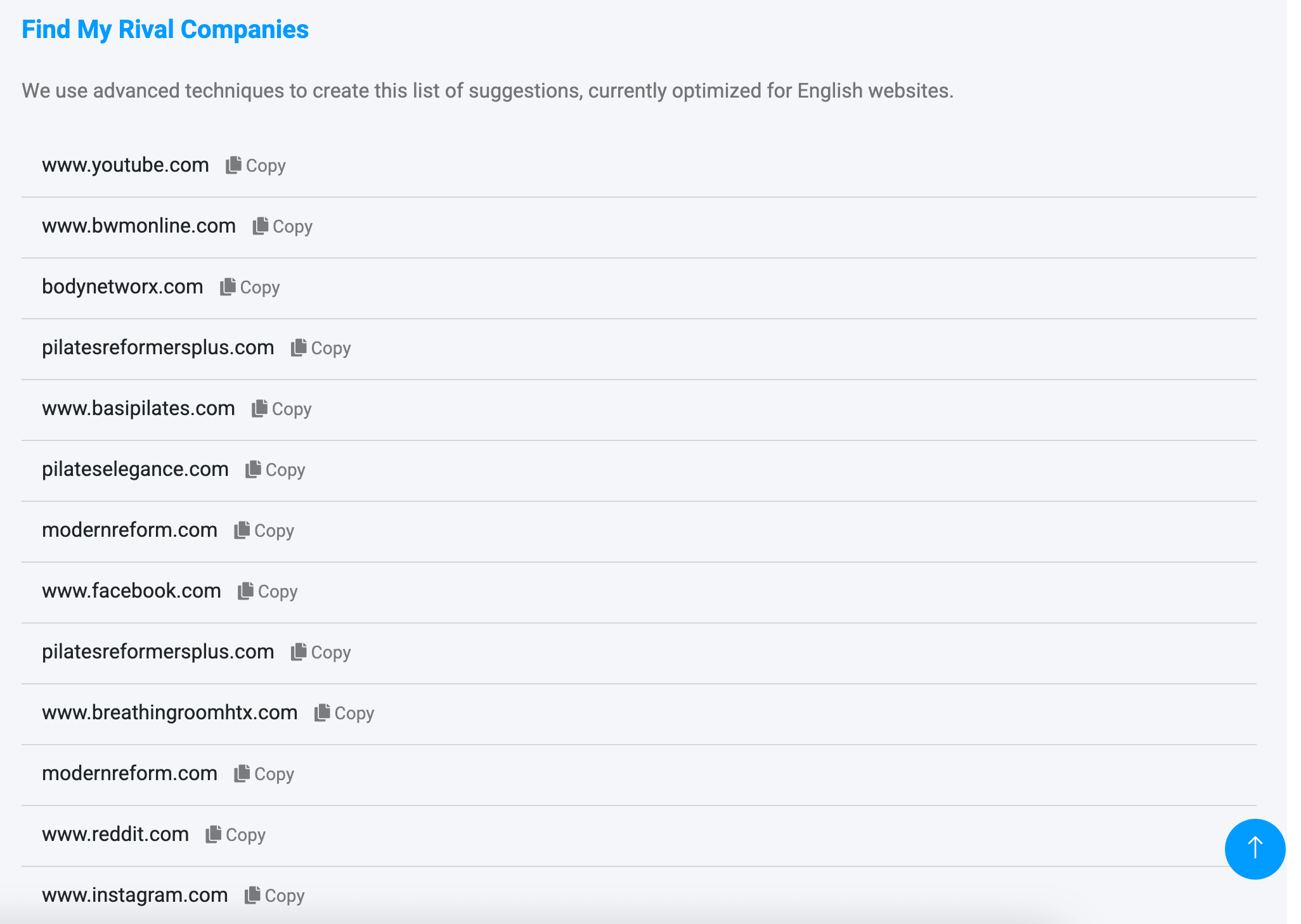
Task: Open the bodynetworx.com list entry
Action: point(122,286)
